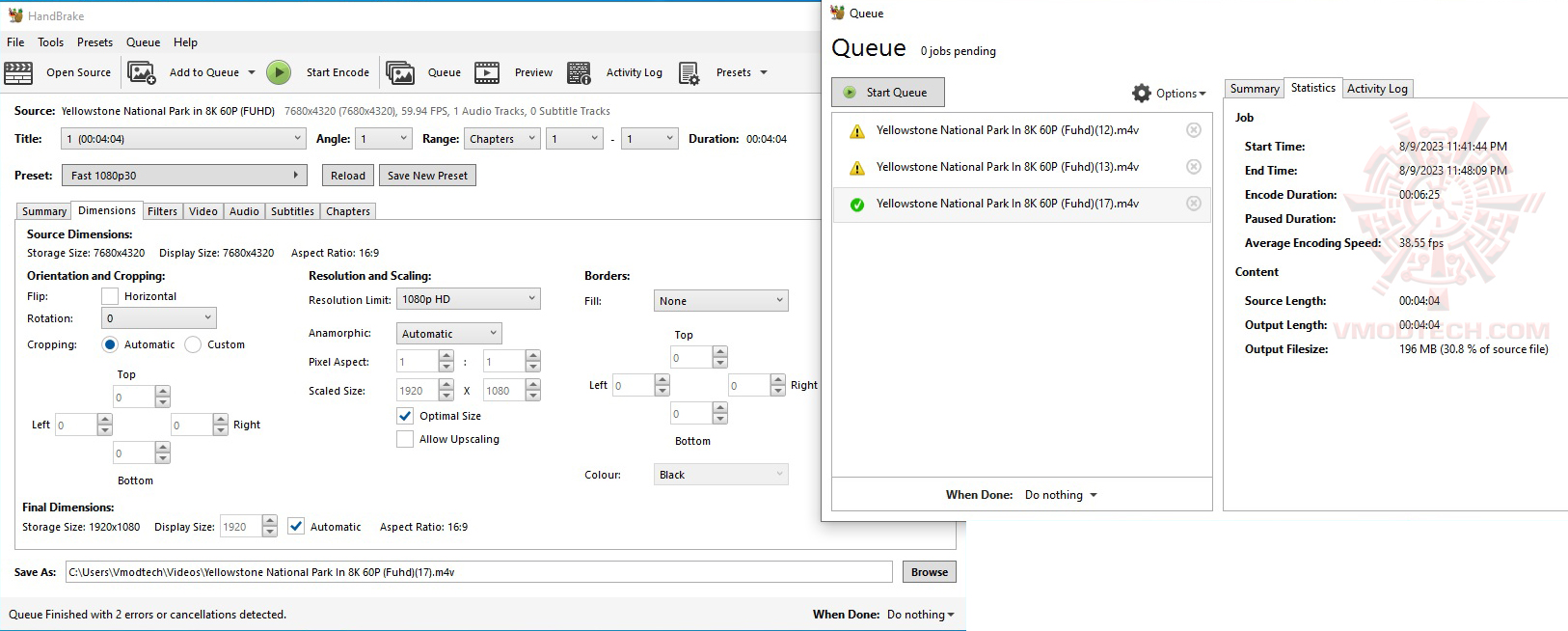Click the Preview filmstrip icon
1568x631 pixels.
click(x=487, y=72)
